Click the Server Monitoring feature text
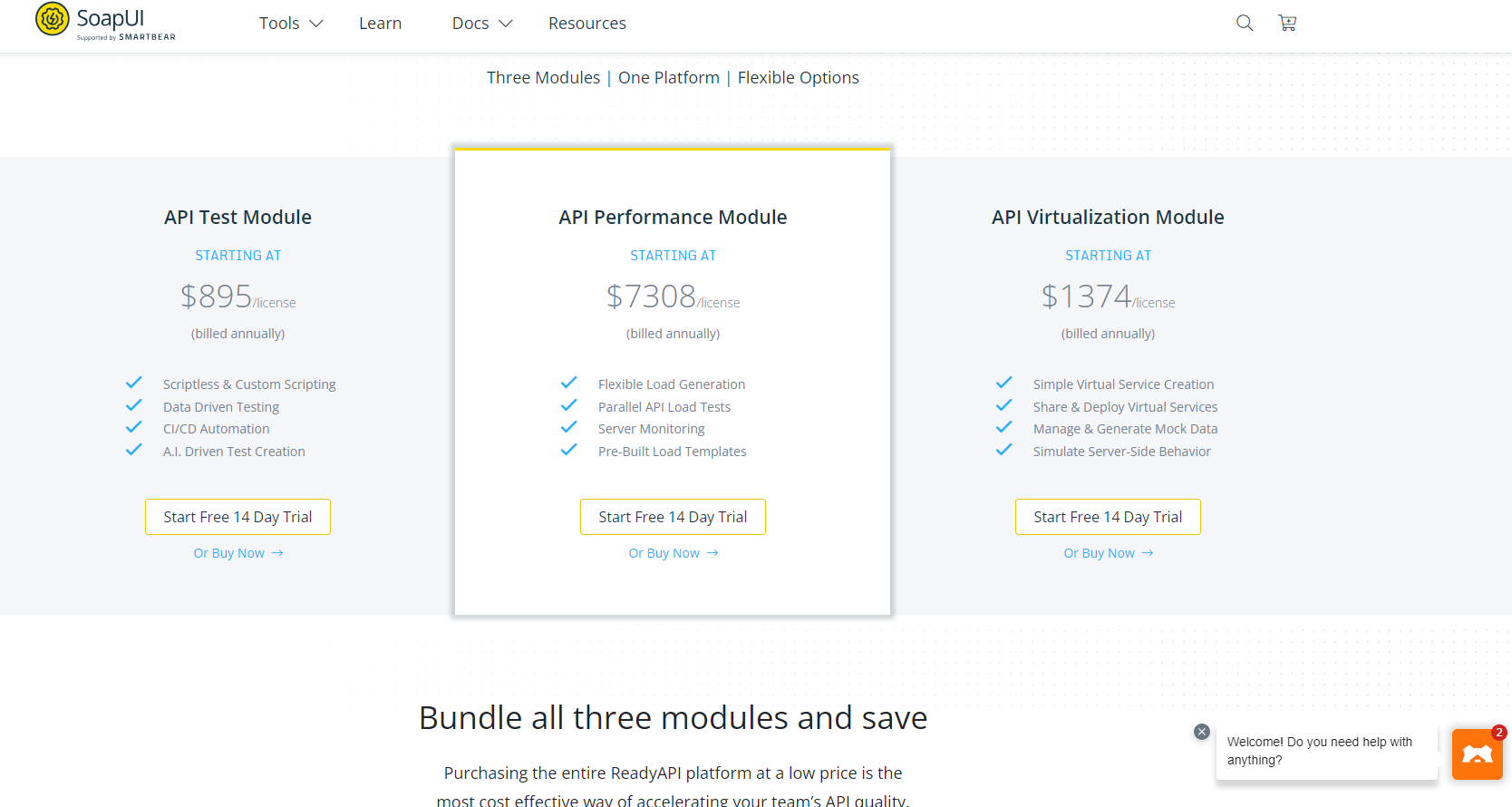This screenshot has height=807, width=1512. click(x=651, y=429)
